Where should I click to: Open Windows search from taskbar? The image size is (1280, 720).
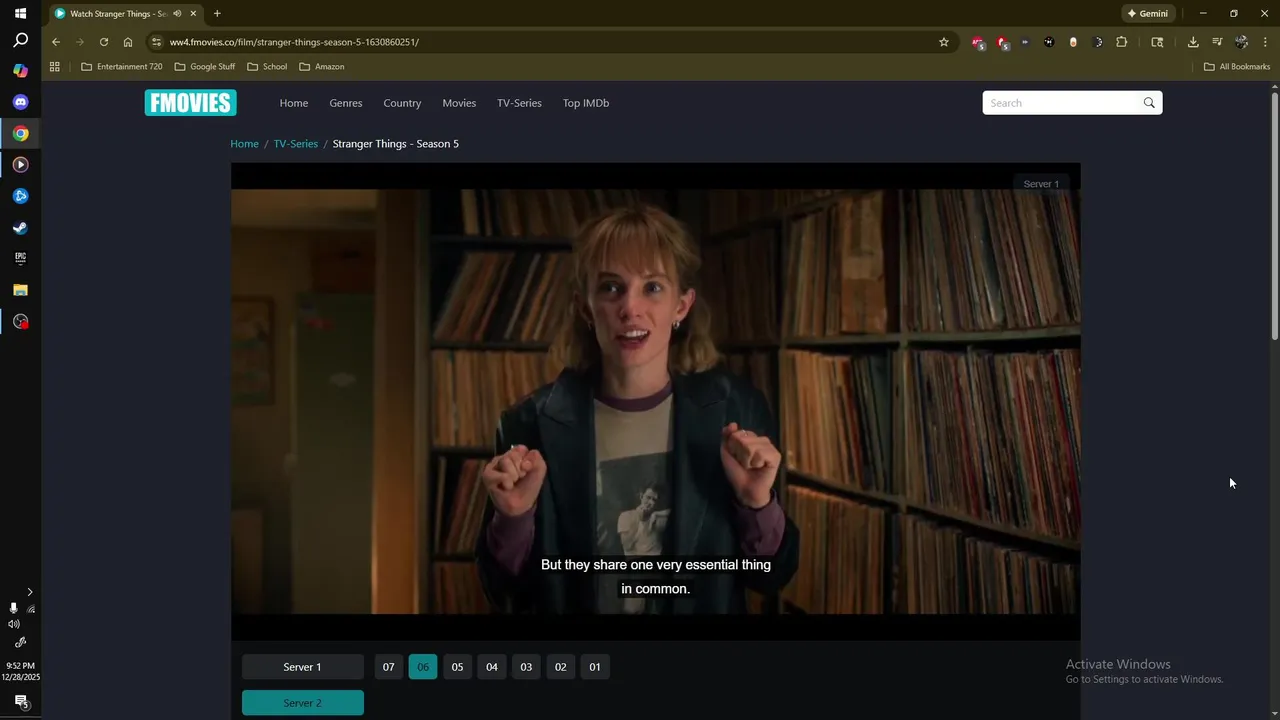21,40
